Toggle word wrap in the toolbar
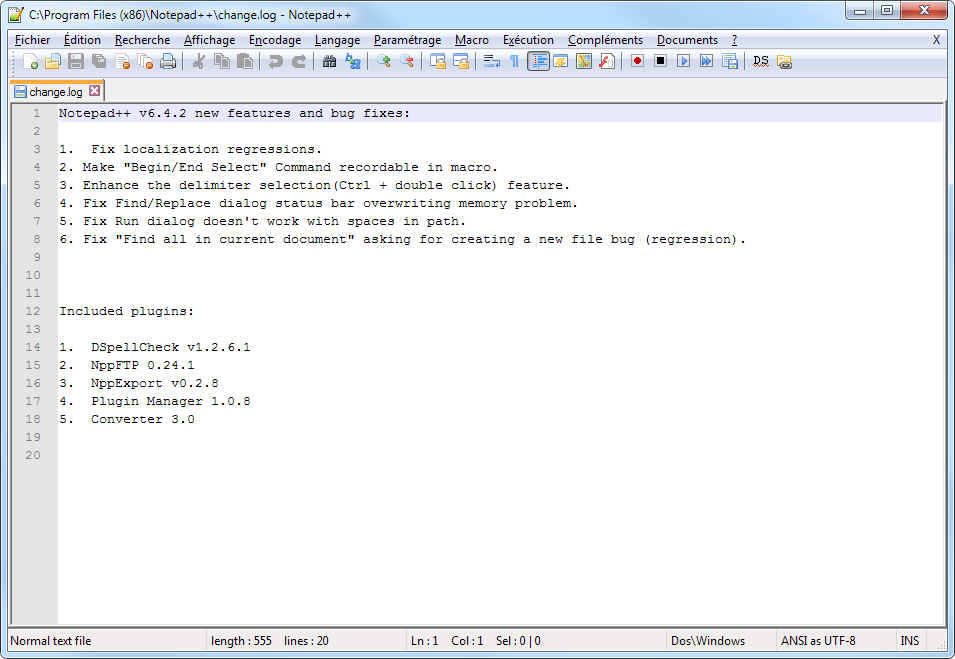This screenshot has height=659, width=955. click(491, 61)
